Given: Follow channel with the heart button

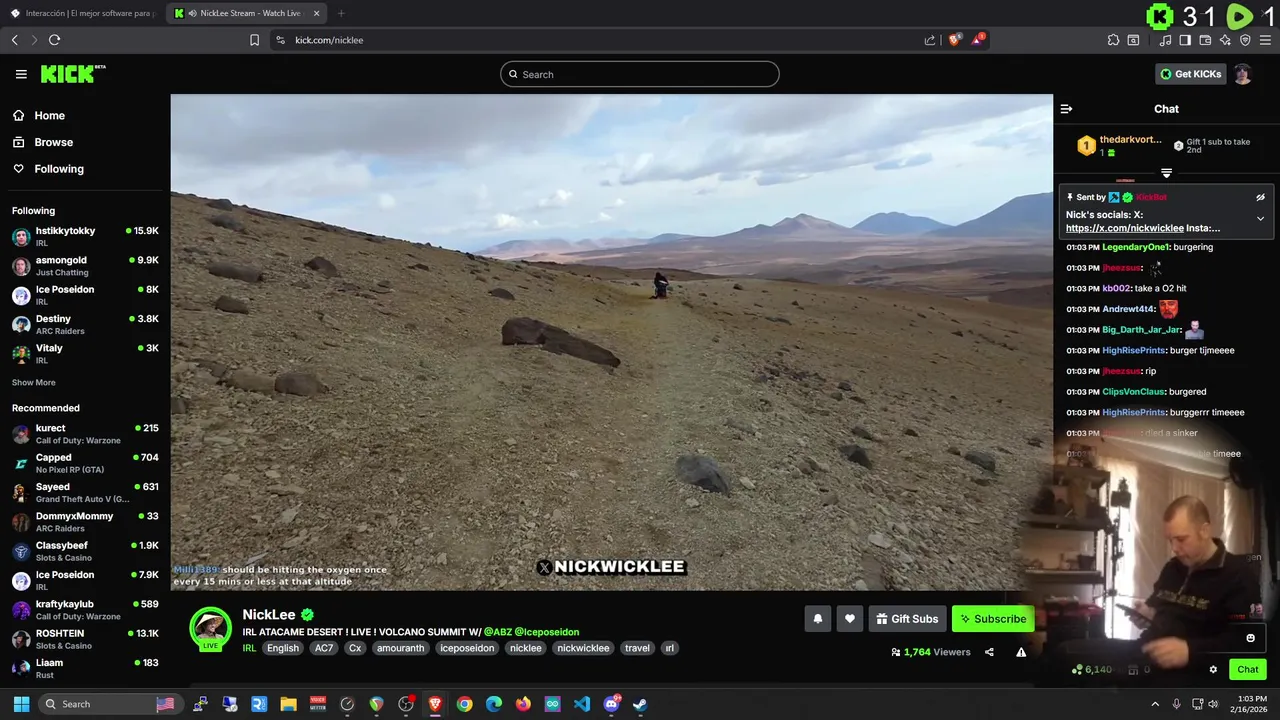Looking at the screenshot, I should (x=850, y=619).
